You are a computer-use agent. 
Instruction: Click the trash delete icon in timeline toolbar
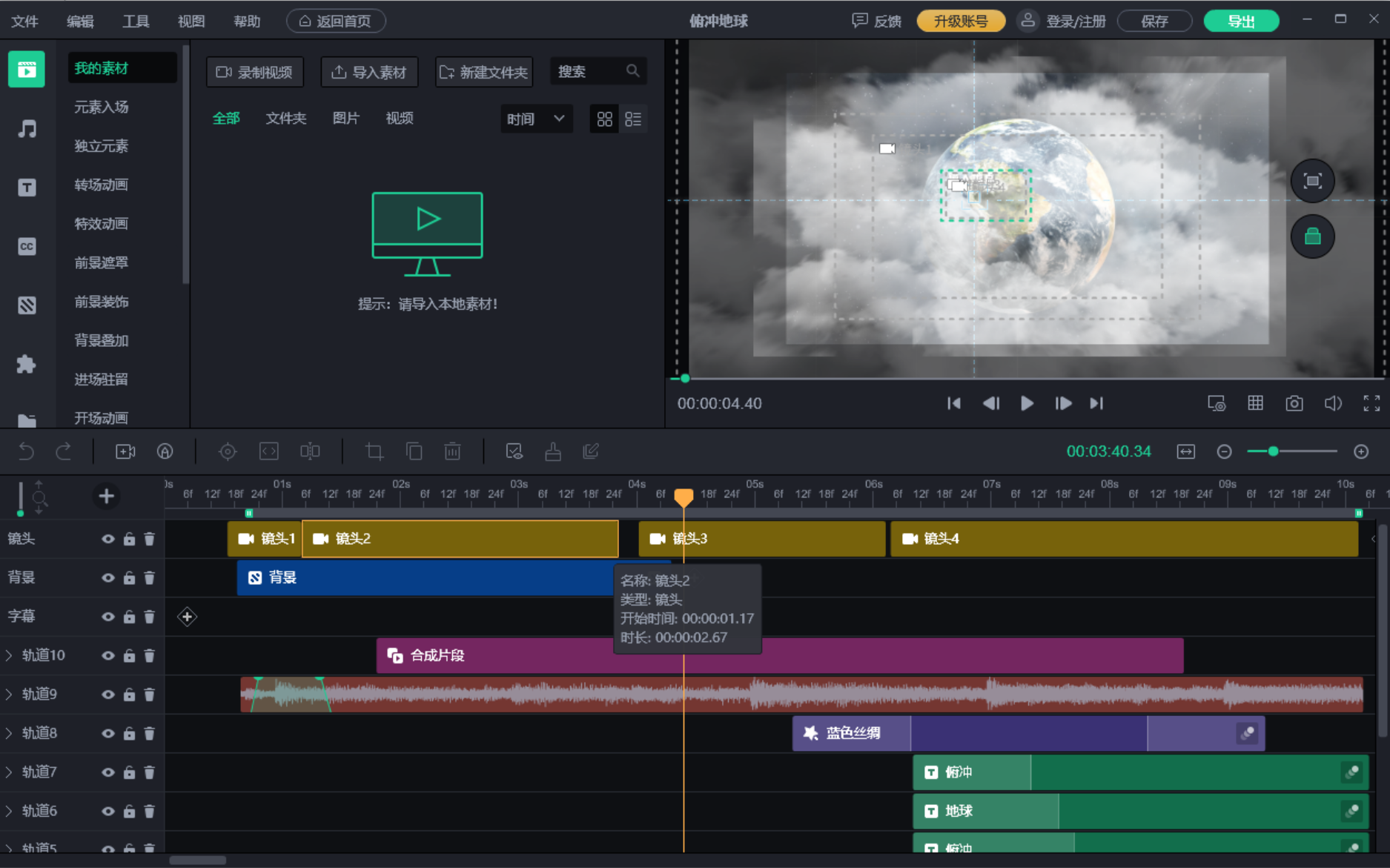point(452,451)
